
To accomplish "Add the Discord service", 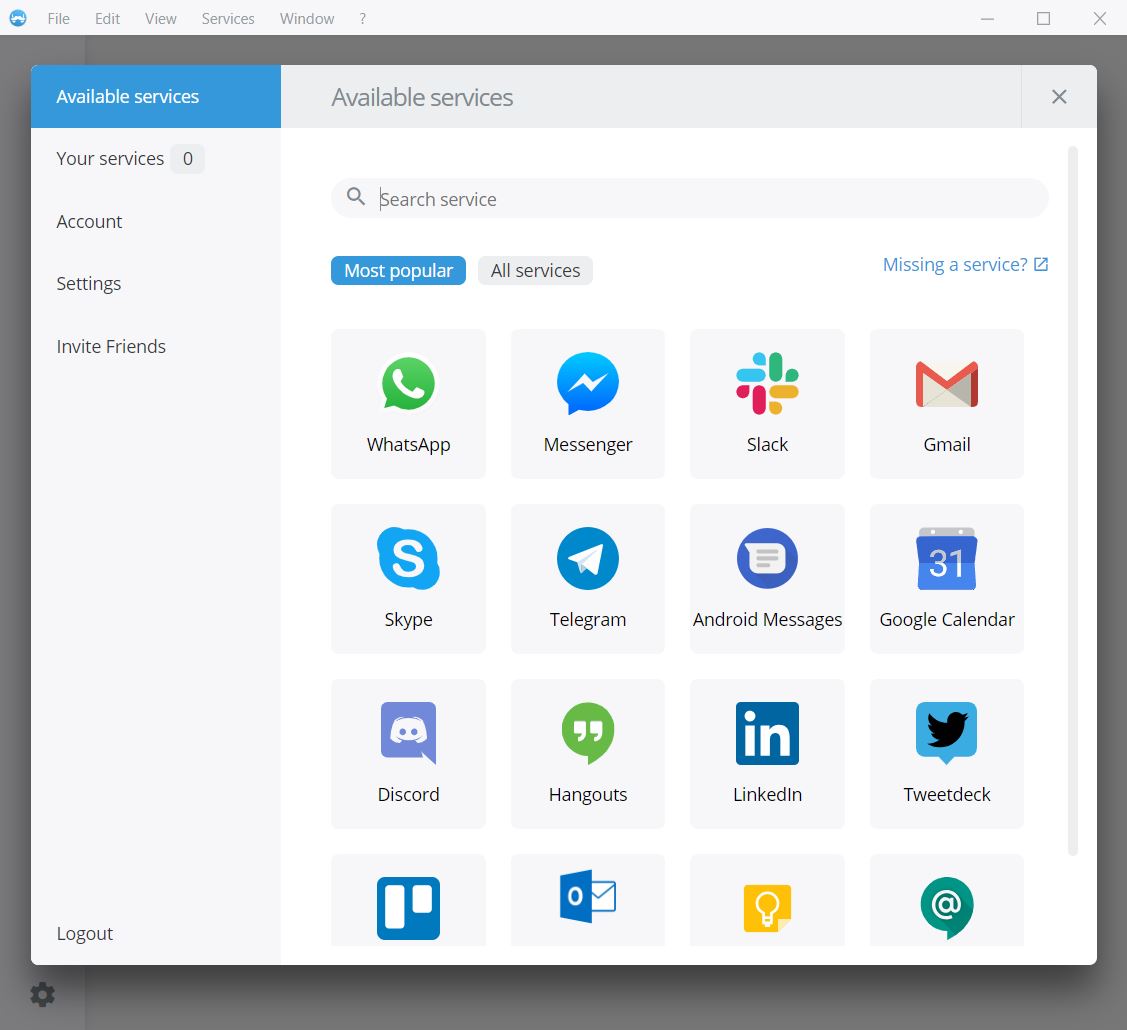I will 408,754.
